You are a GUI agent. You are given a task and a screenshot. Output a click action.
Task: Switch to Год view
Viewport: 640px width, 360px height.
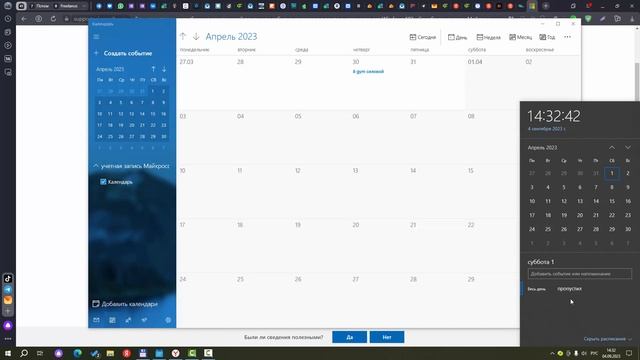547,37
